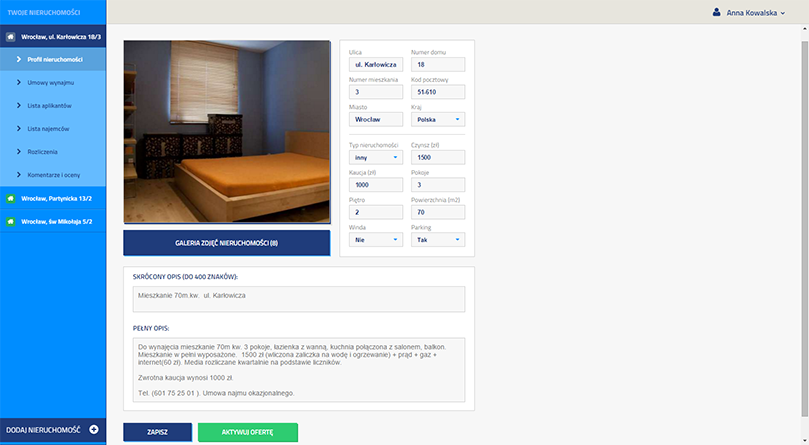The height and width of the screenshot is (445, 809).
Task: Click the chevron next to Lista najemców
Action: [19, 129]
